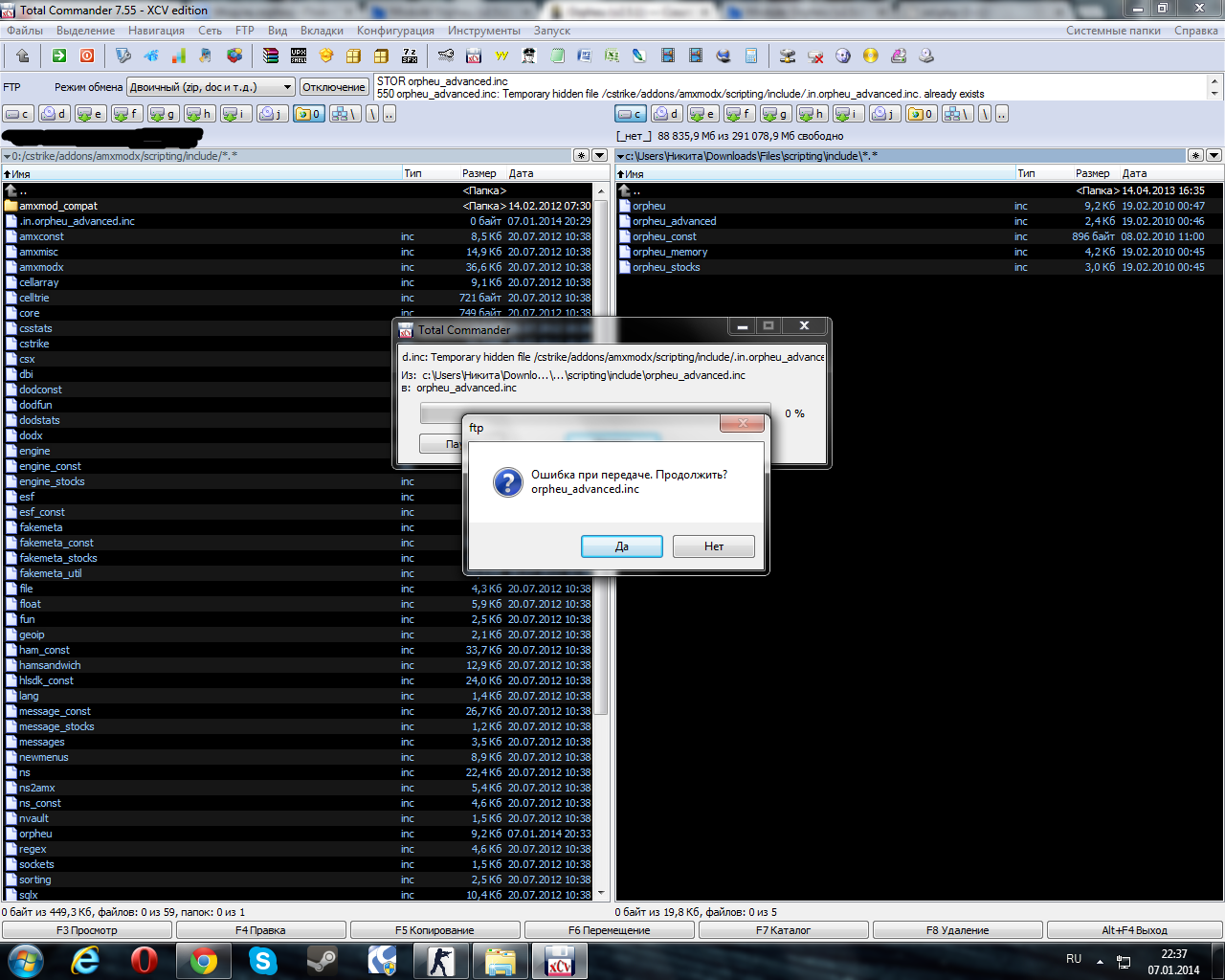The height and width of the screenshot is (980, 1225).
Task: Switch right panel to drive g
Action: pyautogui.click(x=776, y=114)
